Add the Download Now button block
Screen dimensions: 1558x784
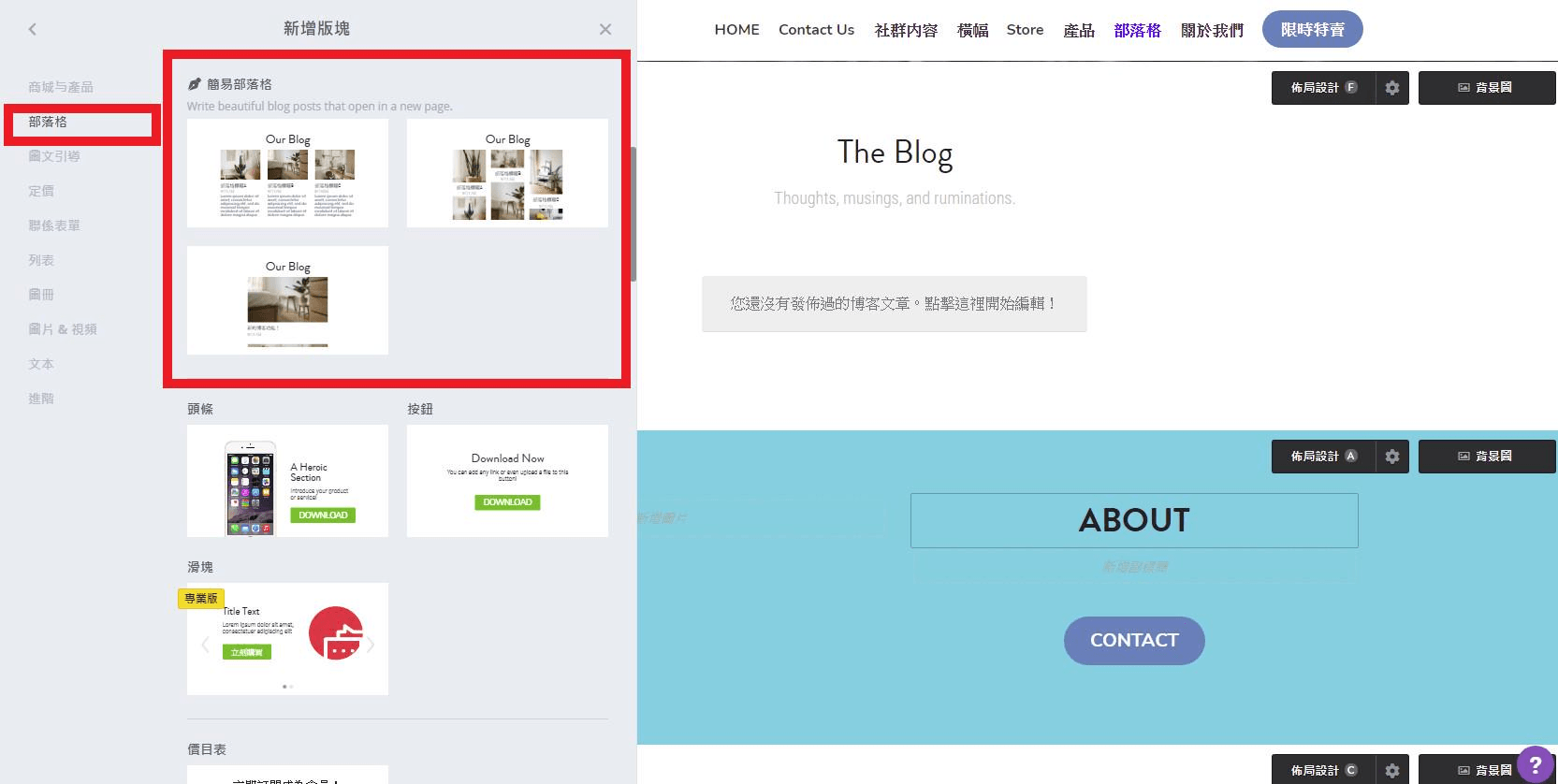pos(507,481)
